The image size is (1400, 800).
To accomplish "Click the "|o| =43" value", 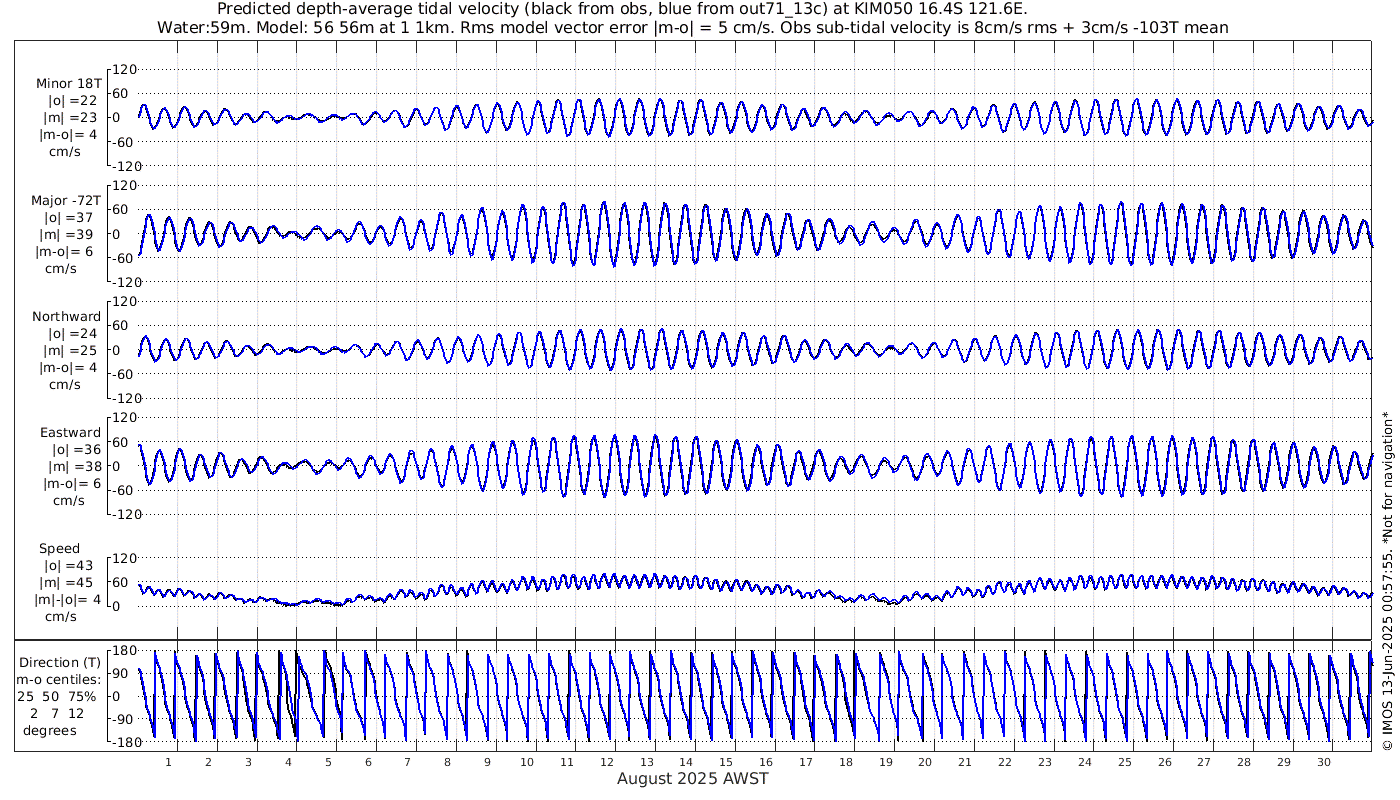I will pos(69,566).
